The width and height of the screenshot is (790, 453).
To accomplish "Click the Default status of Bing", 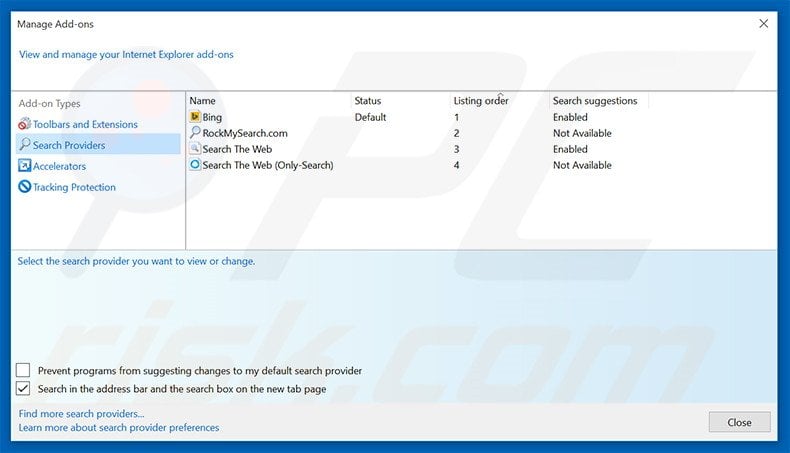I will (x=370, y=117).
